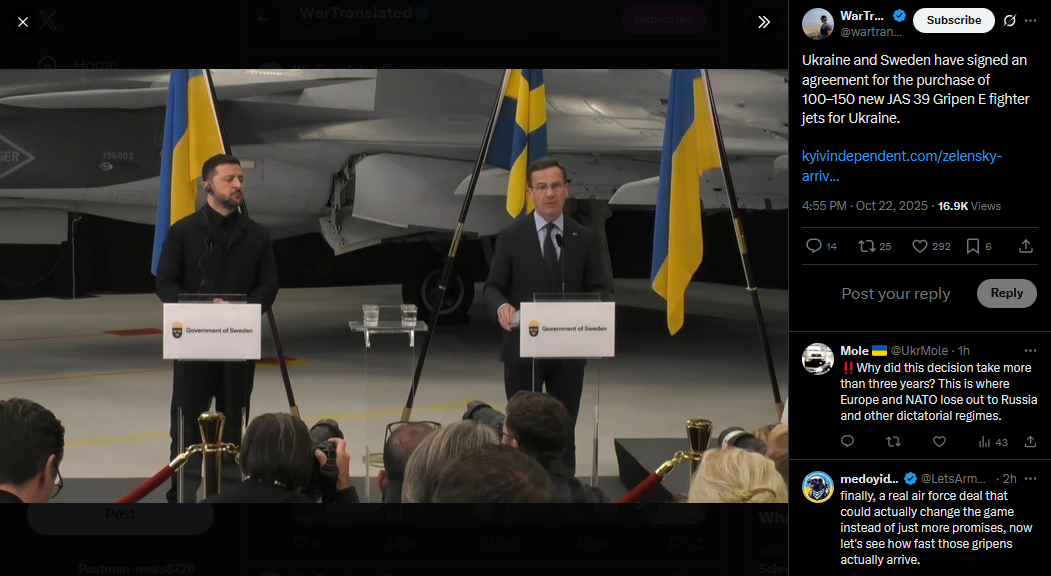
Task: Click the 2h timestamp on medoyid's reply
Action: 1009,479
